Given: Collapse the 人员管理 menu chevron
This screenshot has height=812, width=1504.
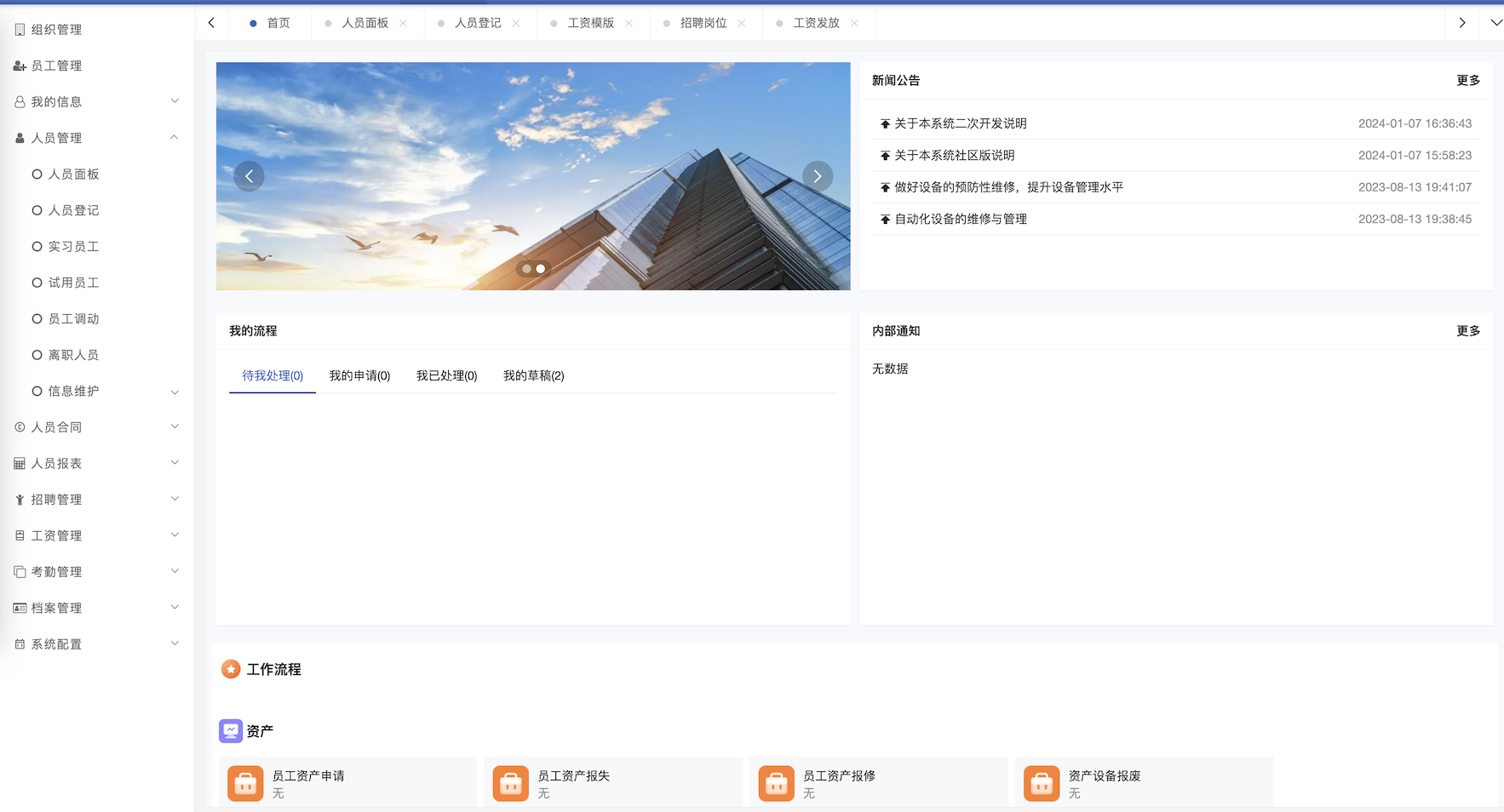Looking at the screenshot, I should [175, 137].
